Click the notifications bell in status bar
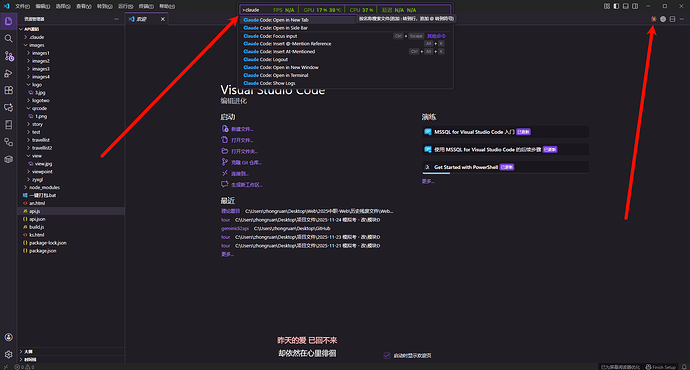 point(684,367)
